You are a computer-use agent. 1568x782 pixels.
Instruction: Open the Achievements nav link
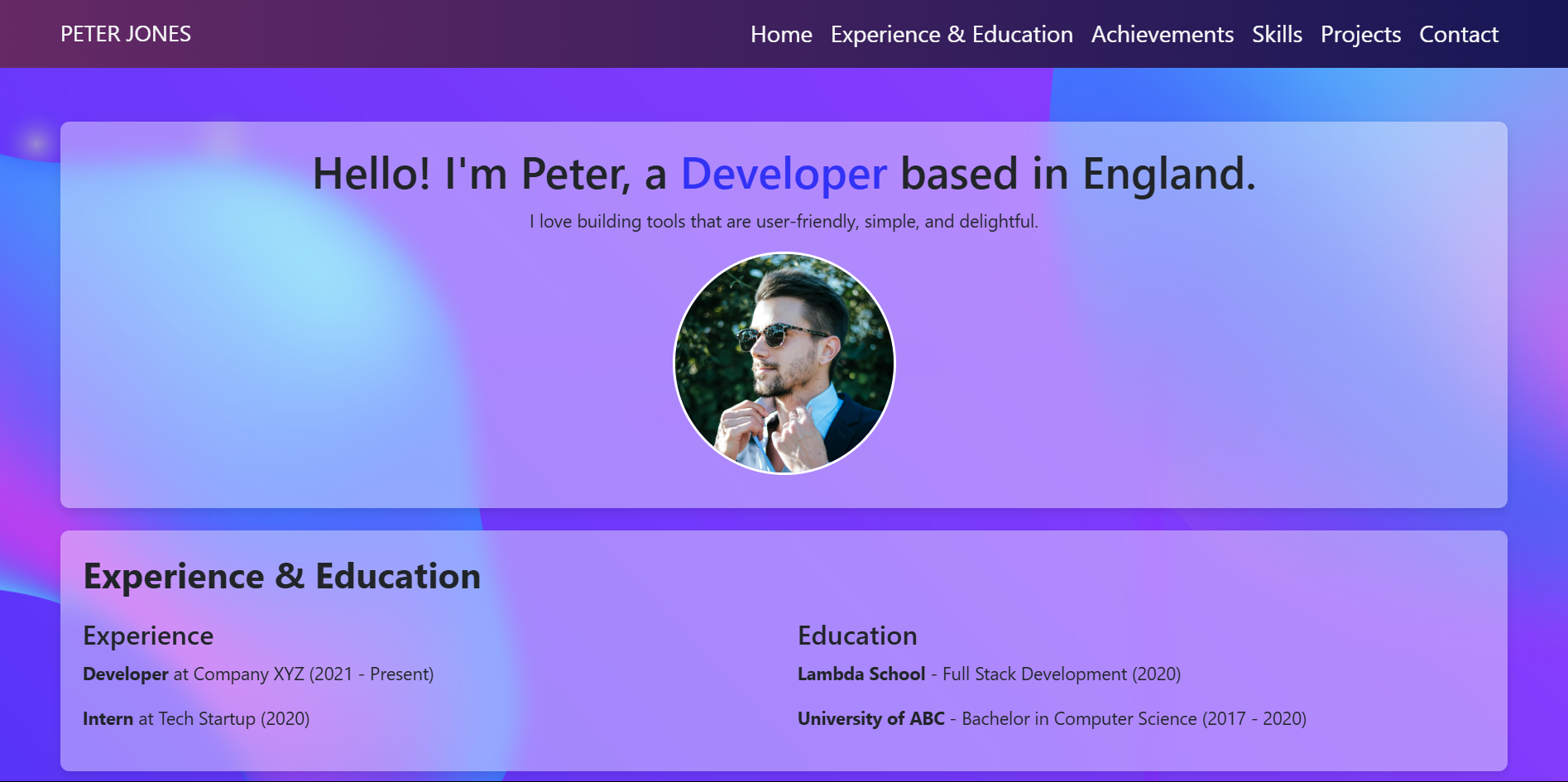click(1163, 34)
